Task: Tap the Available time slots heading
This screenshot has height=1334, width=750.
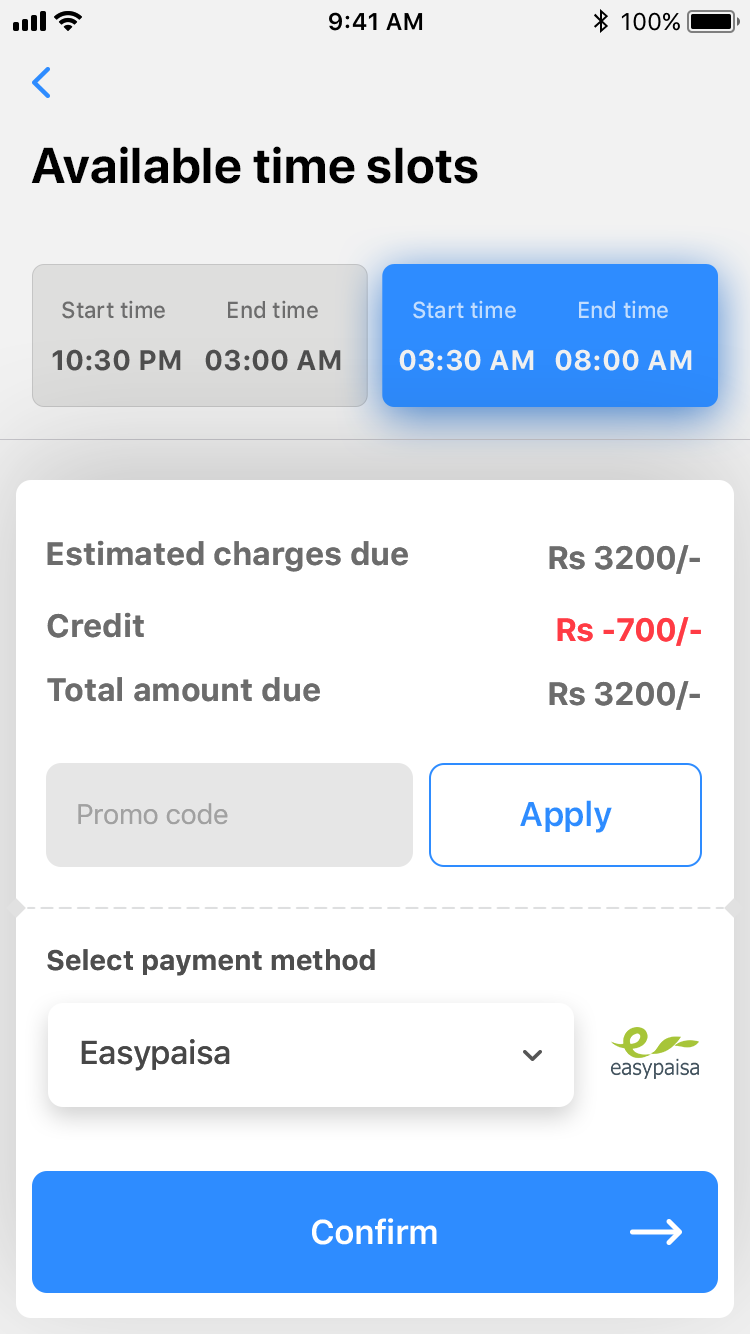Action: click(255, 166)
